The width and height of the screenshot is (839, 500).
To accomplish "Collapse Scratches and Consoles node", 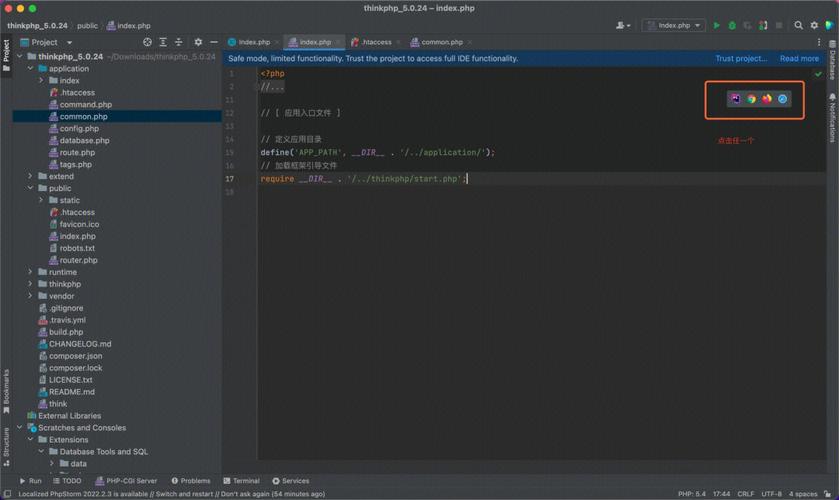I will (x=20, y=427).
